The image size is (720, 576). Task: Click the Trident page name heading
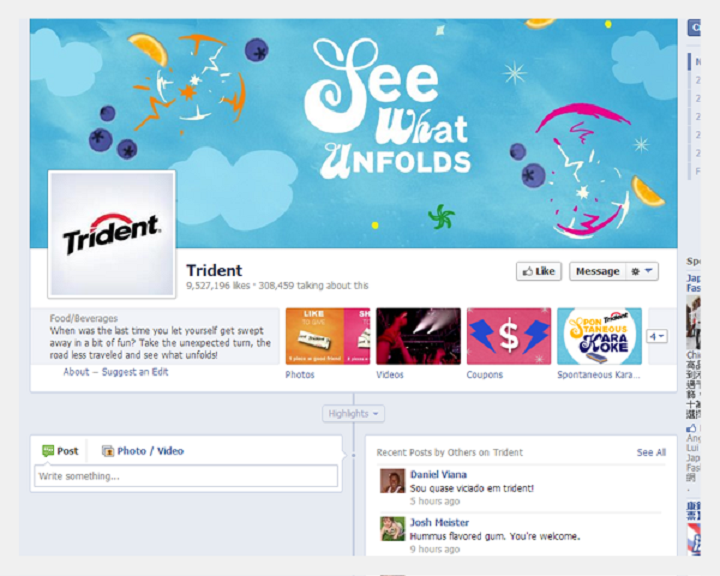214,271
